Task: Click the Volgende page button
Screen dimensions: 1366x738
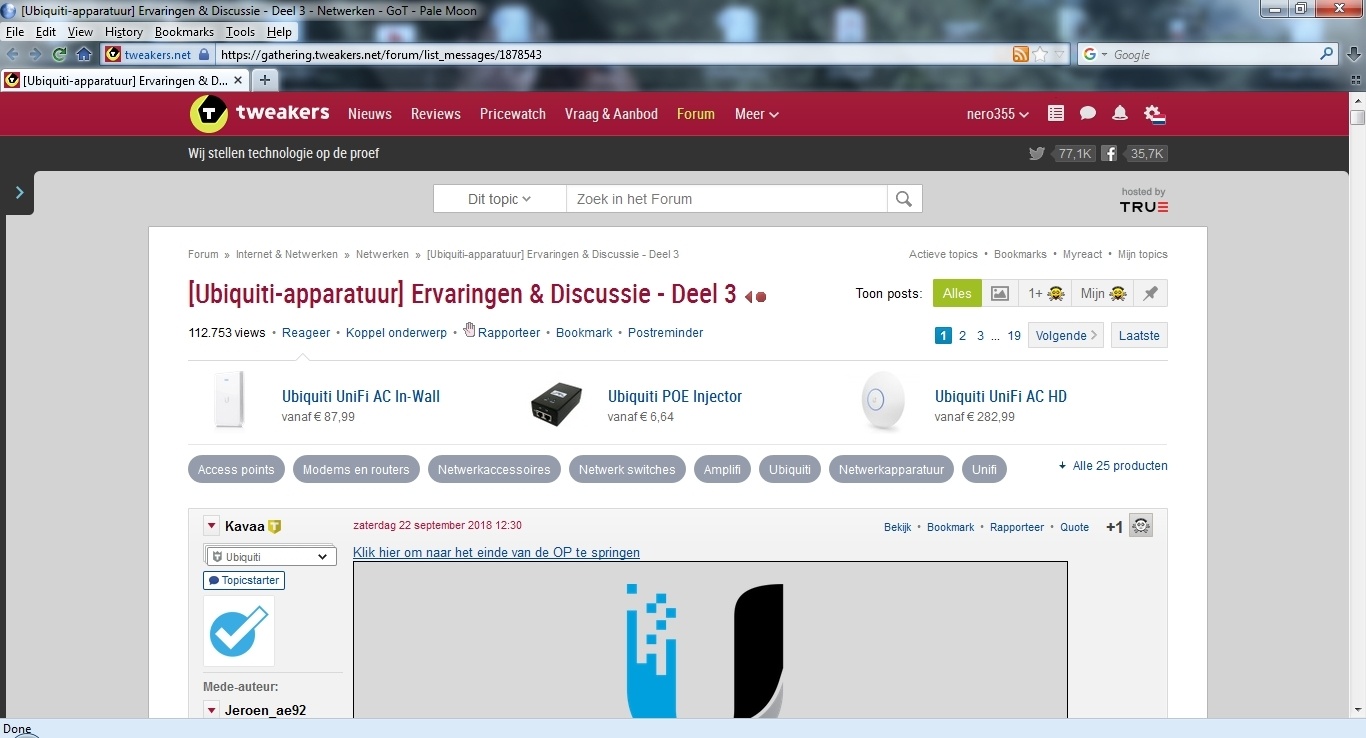Action: (1066, 335)
